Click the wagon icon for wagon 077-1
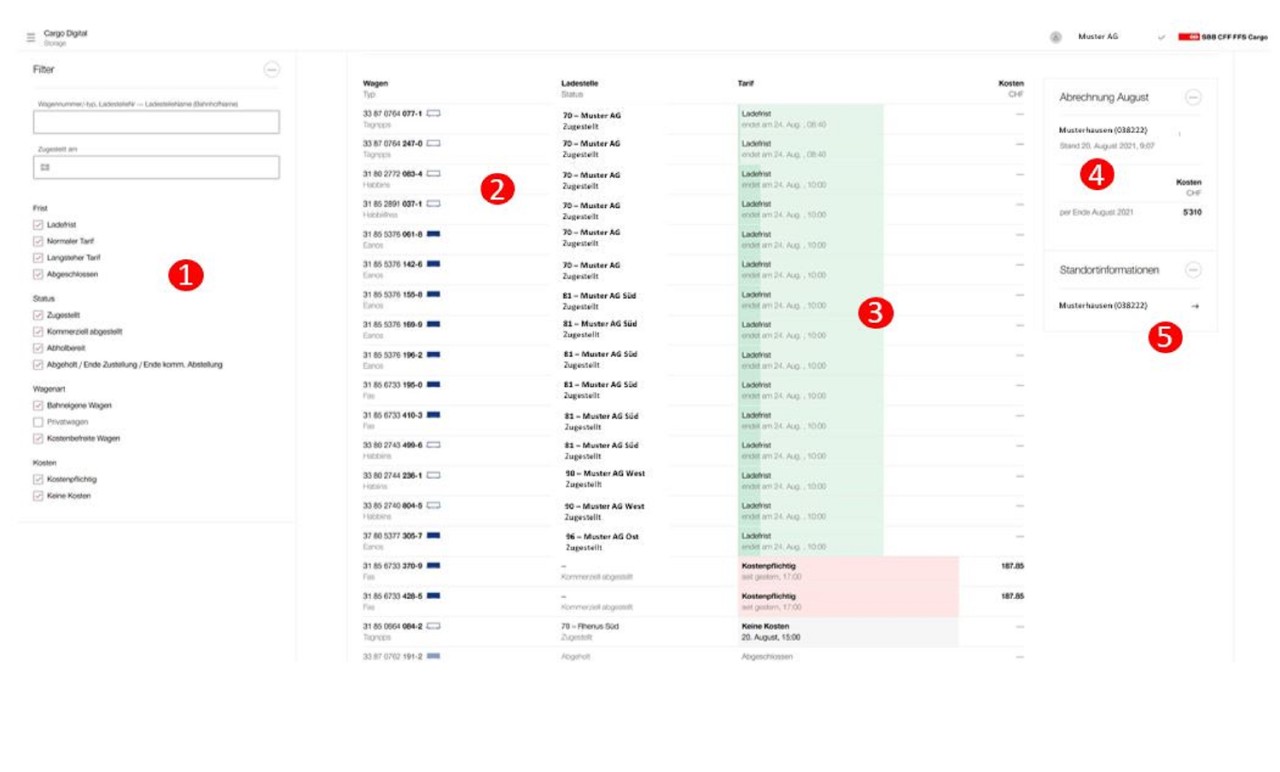 [434, 114]
